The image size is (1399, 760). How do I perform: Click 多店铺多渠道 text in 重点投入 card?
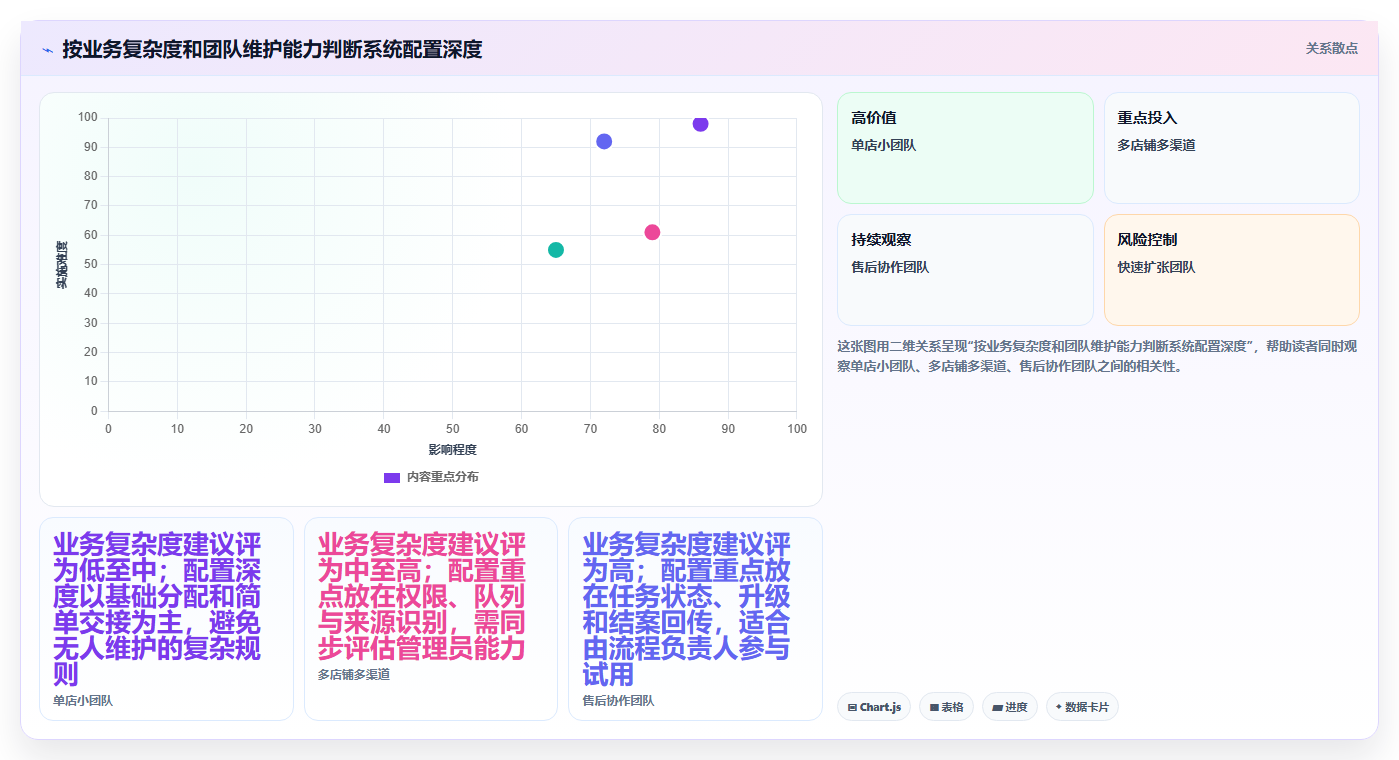(x=1156, y=145)
